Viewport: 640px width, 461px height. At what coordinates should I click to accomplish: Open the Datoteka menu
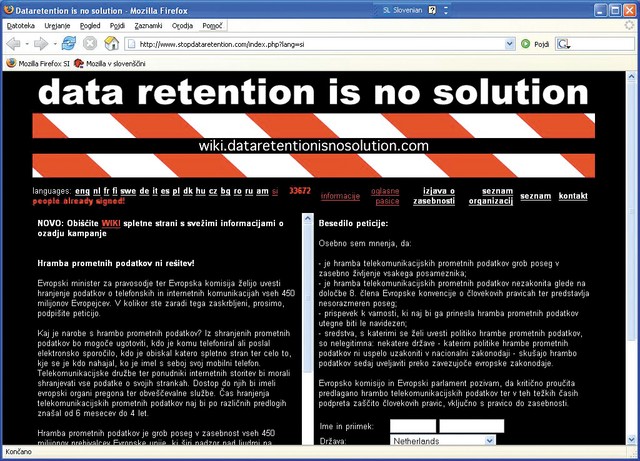[x=21, y=26]
